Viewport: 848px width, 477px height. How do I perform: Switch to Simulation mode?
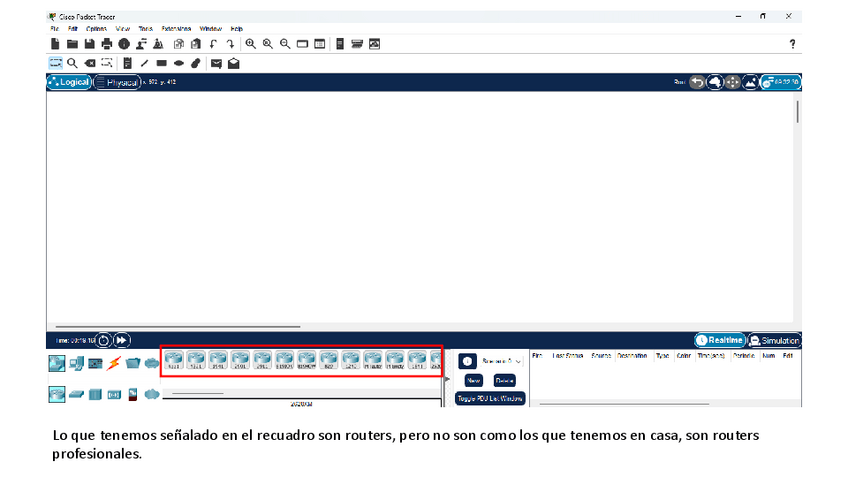point(774,341)
